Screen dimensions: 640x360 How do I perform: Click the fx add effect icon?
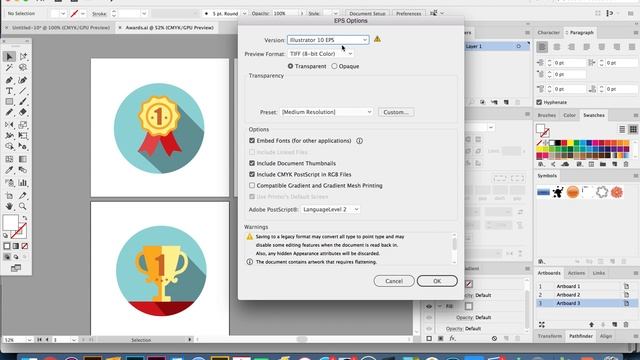coord(452,338)
